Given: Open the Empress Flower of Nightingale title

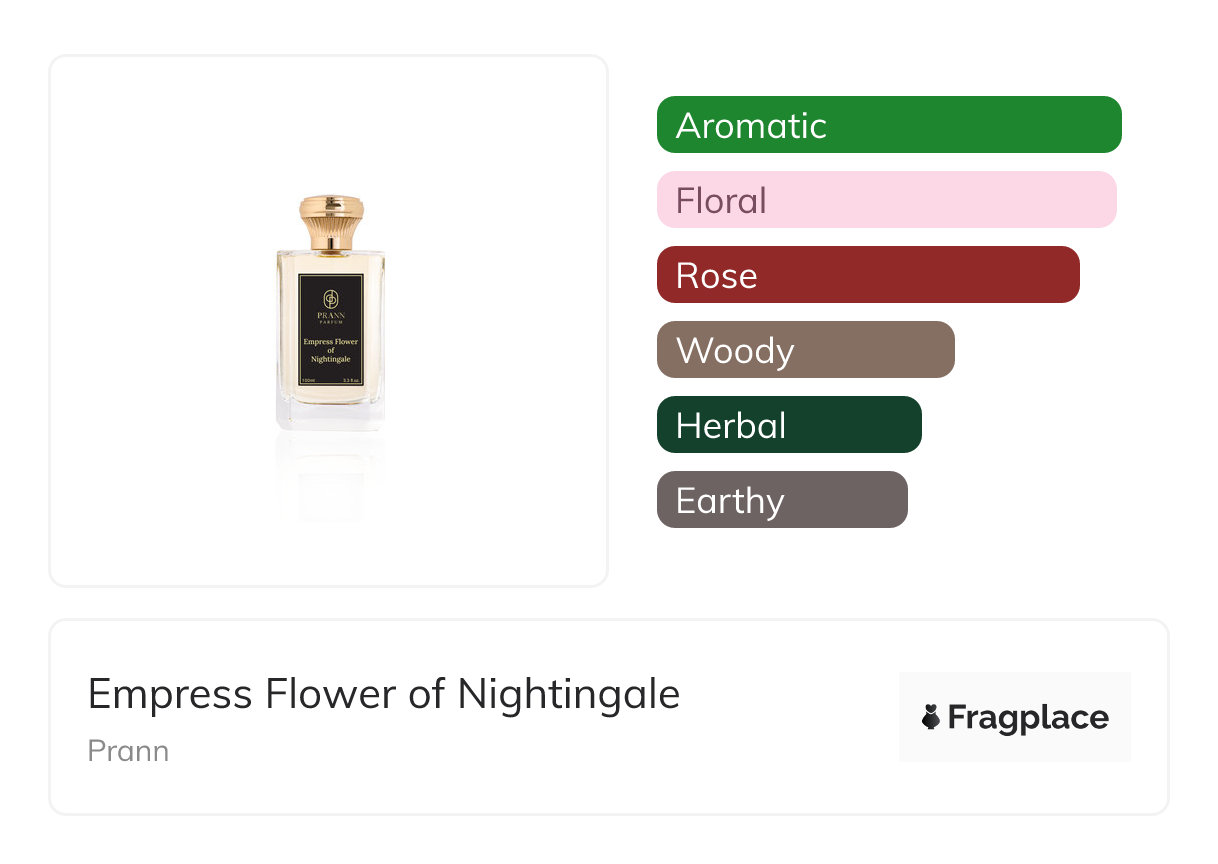Looking at the screenshot, I should [x=384, y=694].
